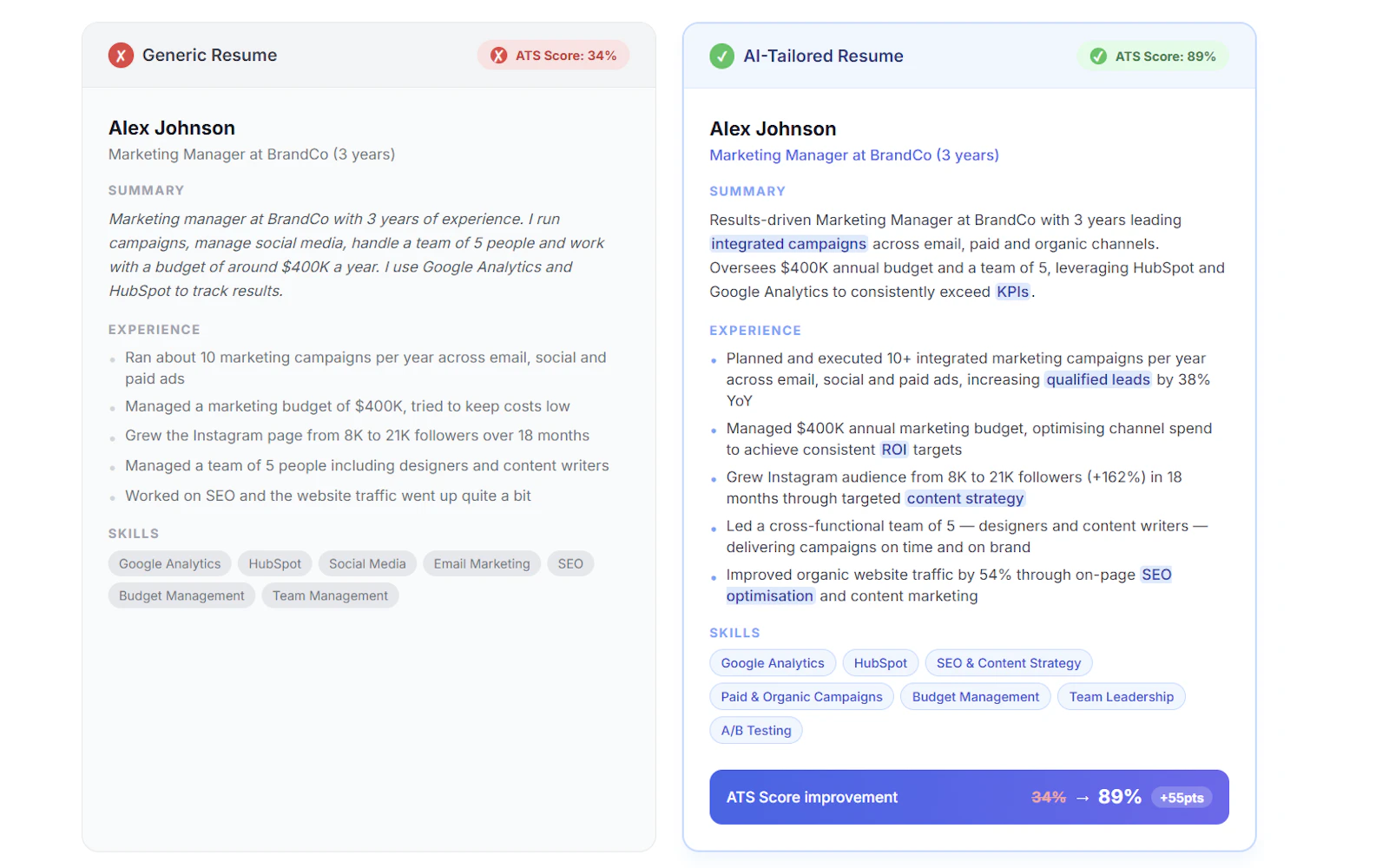Click the EXPERIENCE heading in AI-Tailored Resume
This screenshot has width=1389, height=868.
click(755, 331)
